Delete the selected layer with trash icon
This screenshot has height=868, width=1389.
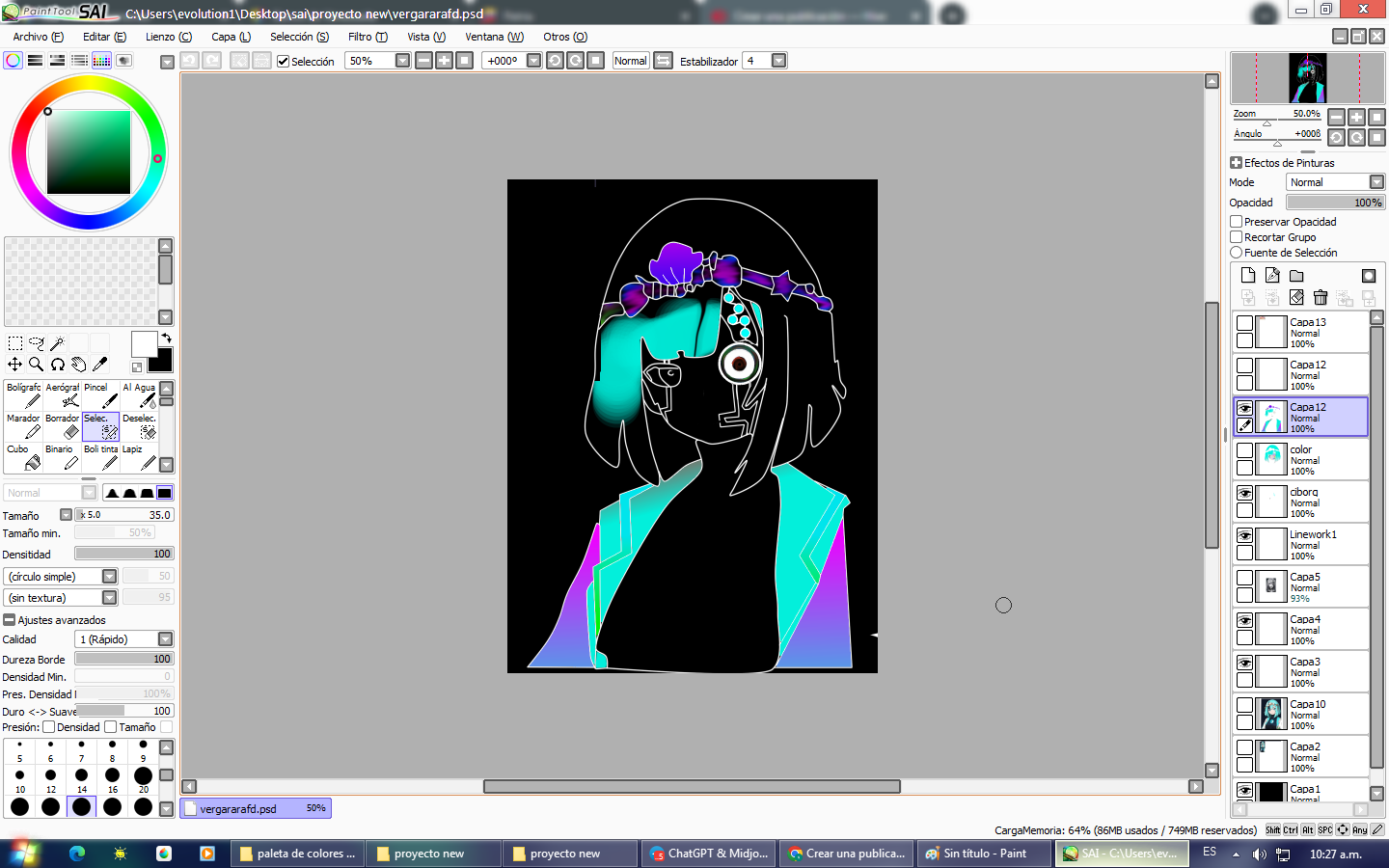(x=1321, y=297)
